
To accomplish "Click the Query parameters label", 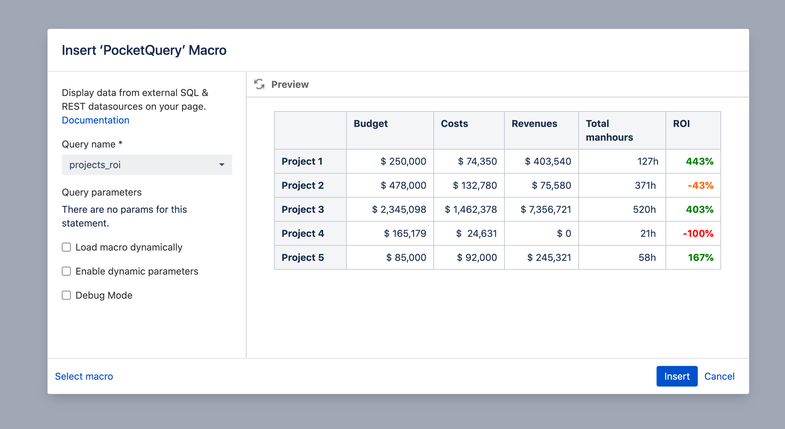I will (102, 192).
